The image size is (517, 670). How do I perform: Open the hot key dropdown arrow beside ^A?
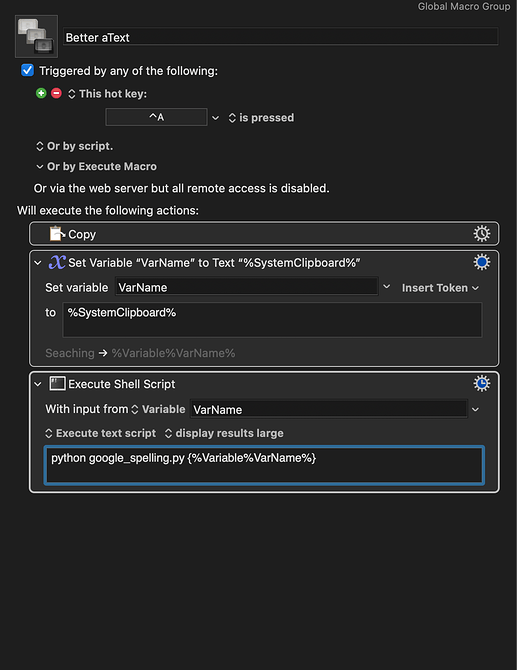(216, 118)
